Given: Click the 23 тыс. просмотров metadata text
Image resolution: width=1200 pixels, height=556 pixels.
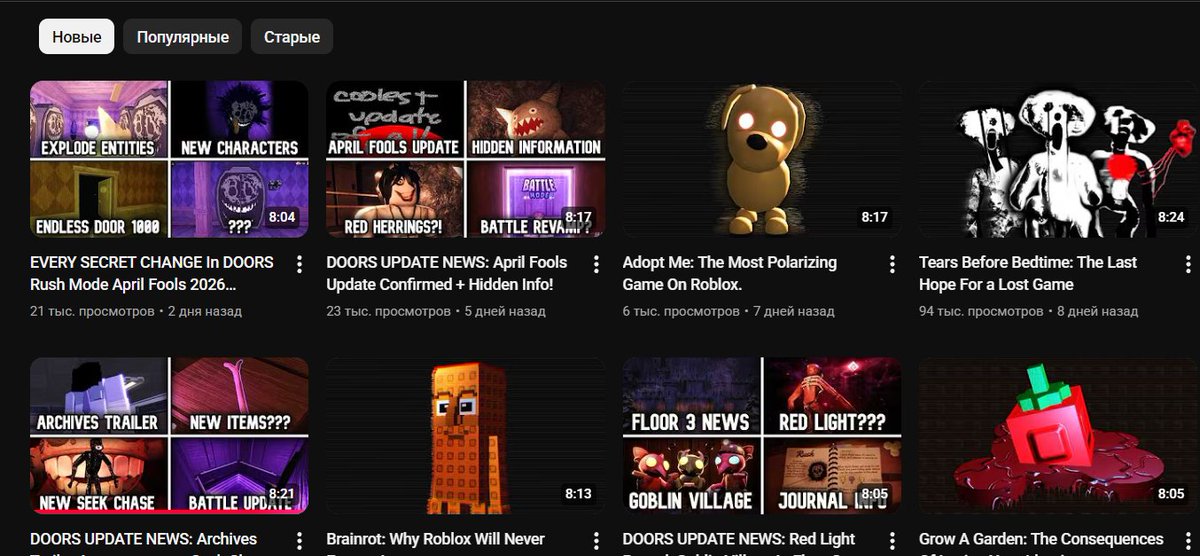Looking at the screenshot, I should tap(388, 311).
